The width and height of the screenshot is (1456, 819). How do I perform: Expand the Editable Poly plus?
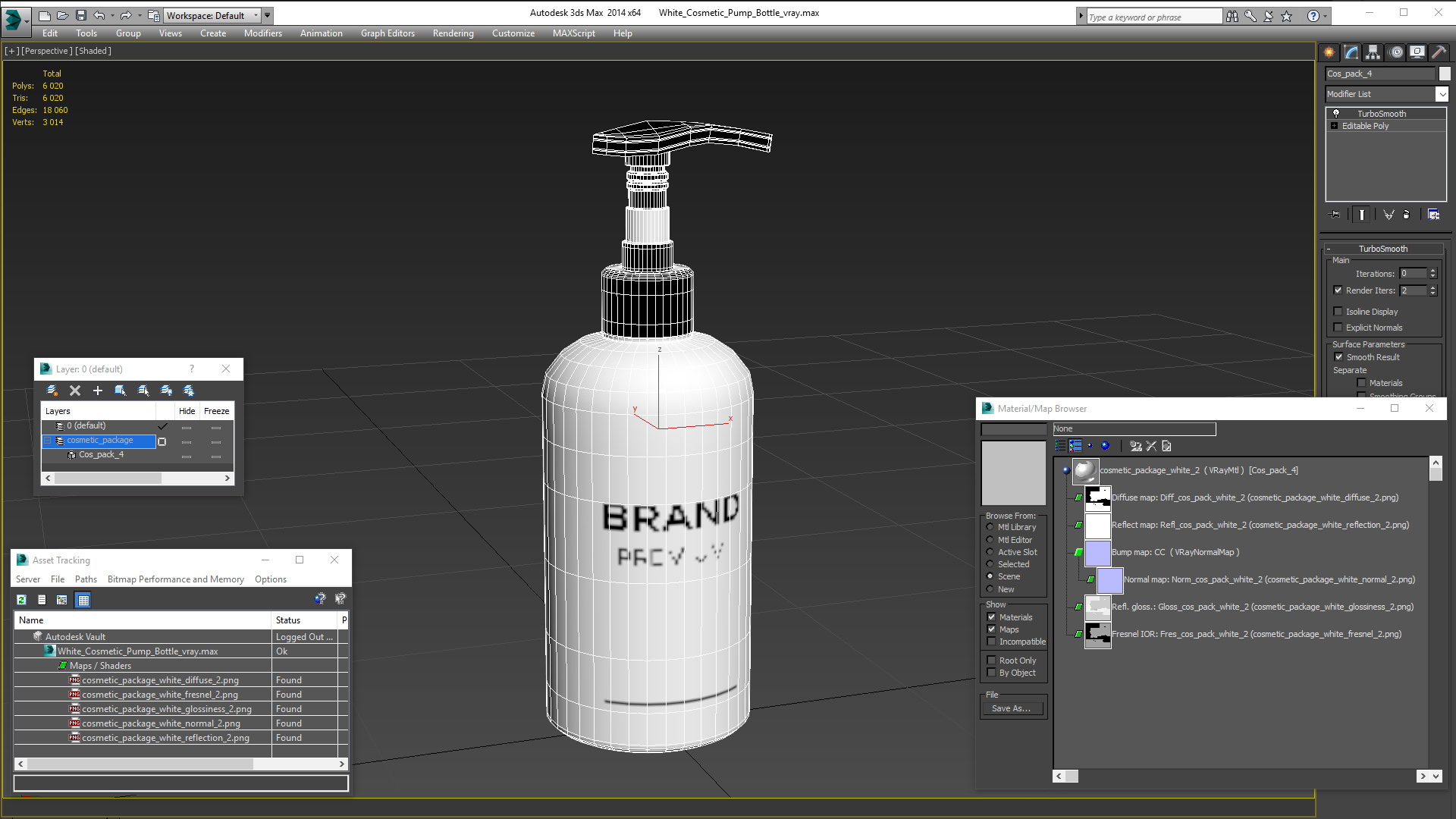(x=1334, y=126)
